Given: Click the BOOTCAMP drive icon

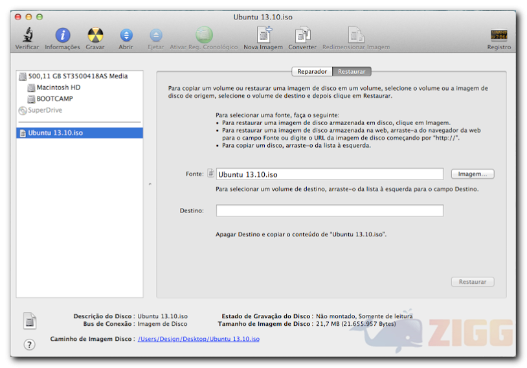Looking at the screenshot, I should pos(31,99).
